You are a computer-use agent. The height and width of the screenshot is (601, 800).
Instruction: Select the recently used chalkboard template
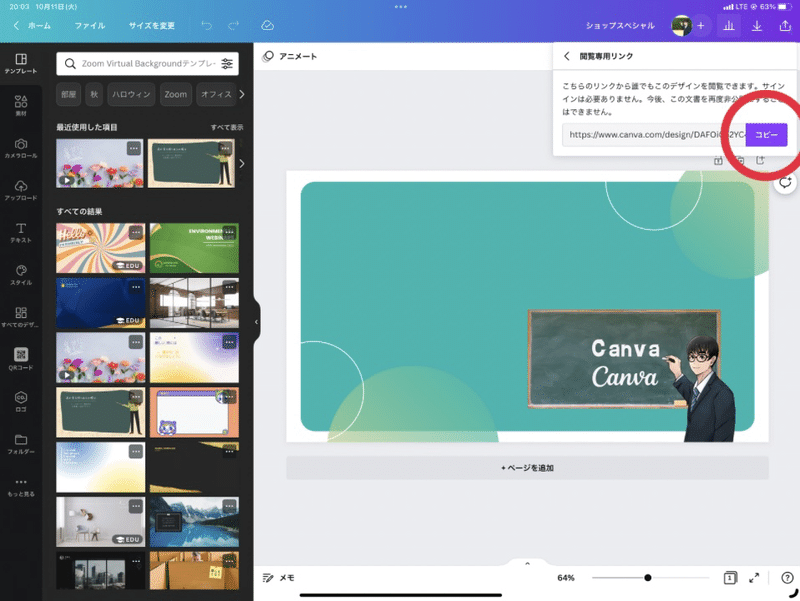[x=191, y=163]
